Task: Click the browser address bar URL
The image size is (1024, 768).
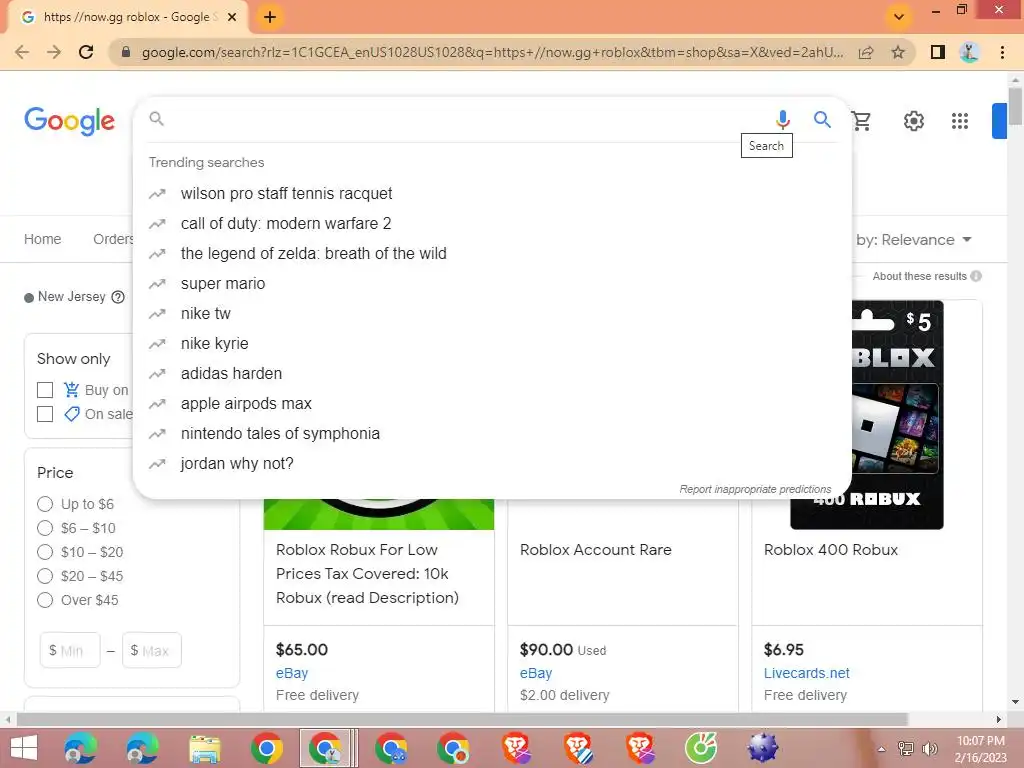Action: point(492,52)
